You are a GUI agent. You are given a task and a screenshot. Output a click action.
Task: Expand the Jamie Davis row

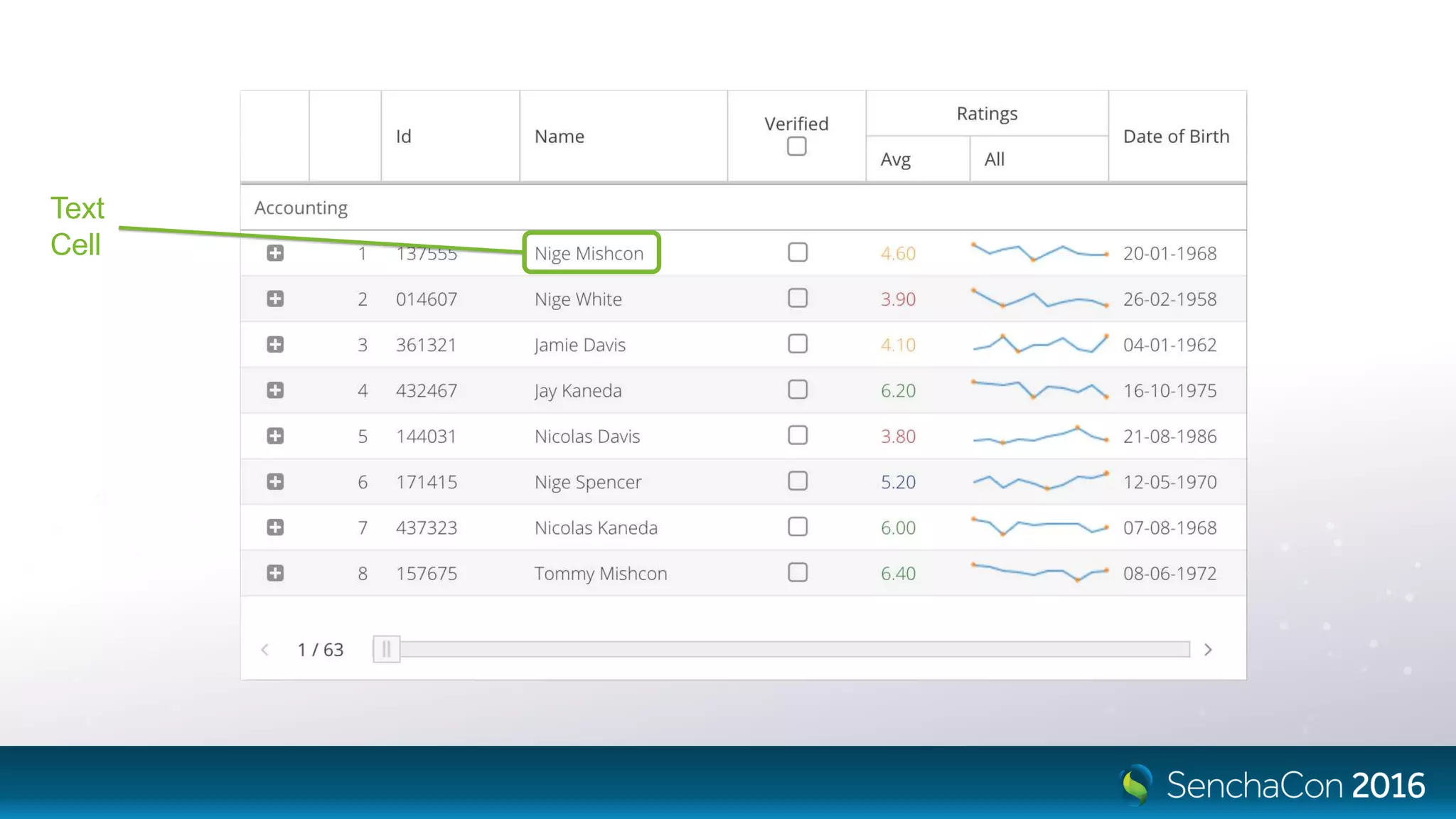pos(275,345)
